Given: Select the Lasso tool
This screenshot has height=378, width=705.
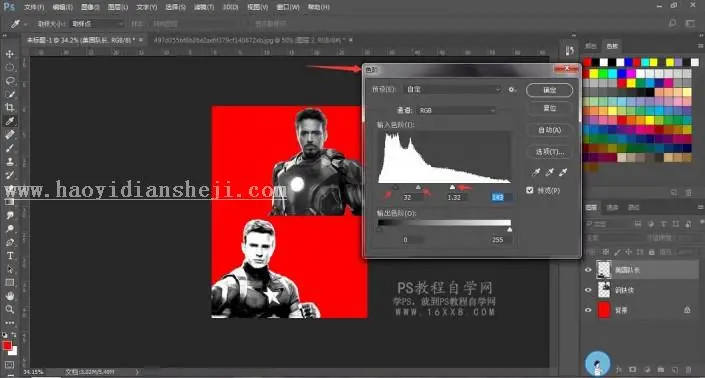Looking at the screenshot, I should click(x=9, y=81).
